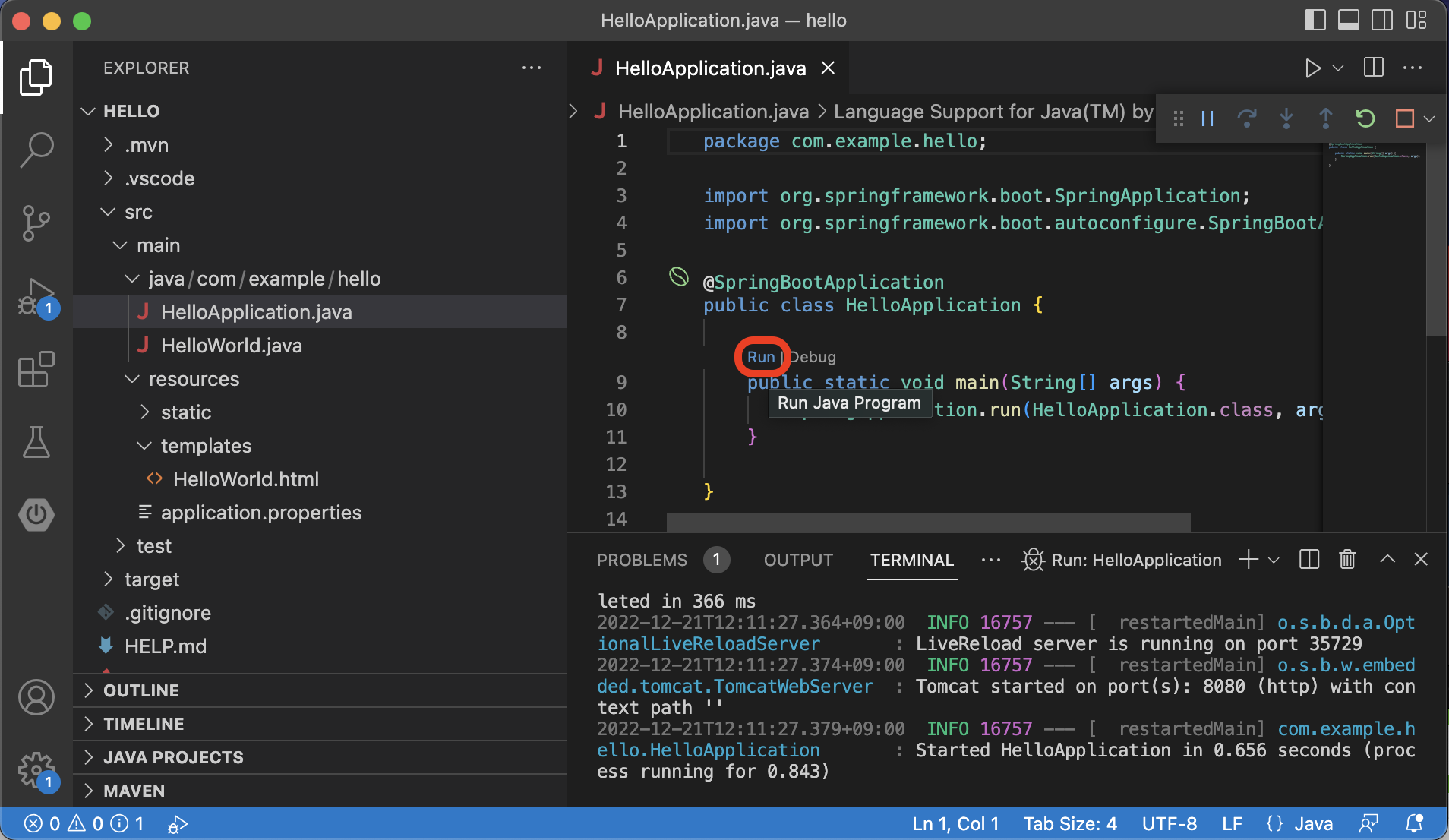The width and height of the screenshot is (1449, 840).
Task: Open the terminal launch profile dropdown
Action: point(1274,561)
